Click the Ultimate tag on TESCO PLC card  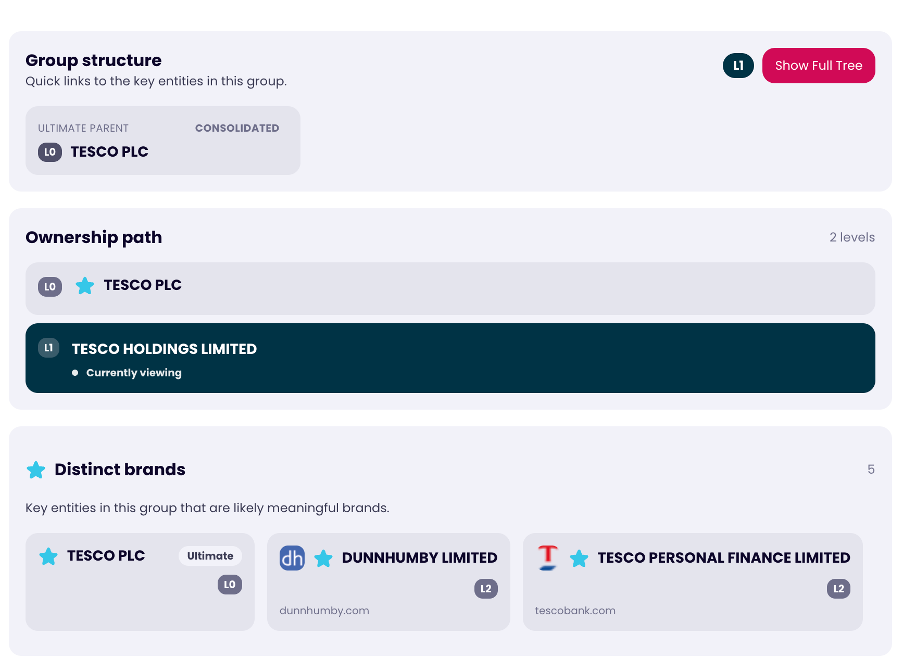point(210,556)
